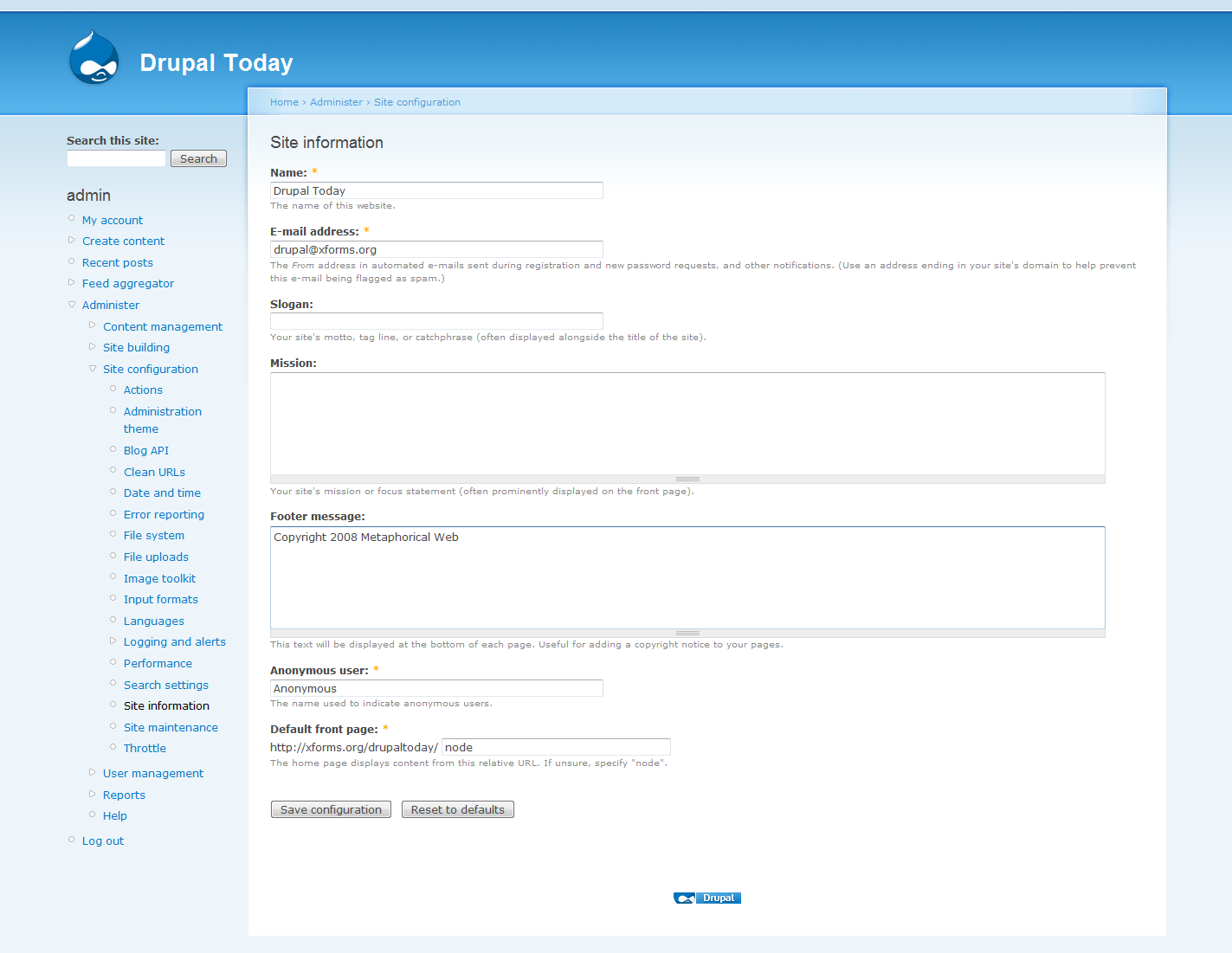Collapse the Administer menu triangle

[72, 305]
